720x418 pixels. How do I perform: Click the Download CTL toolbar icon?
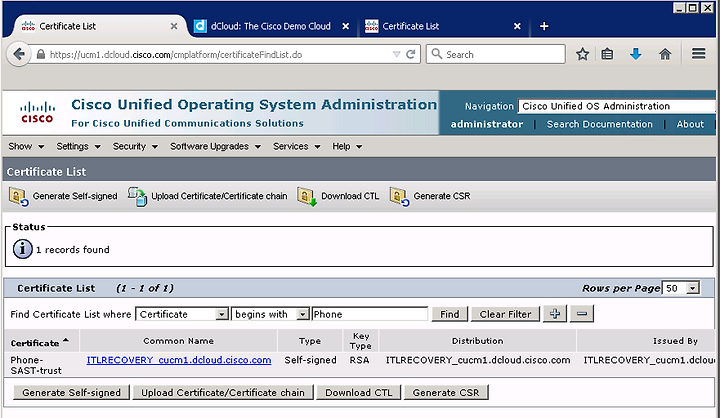(x=307, y=197)
